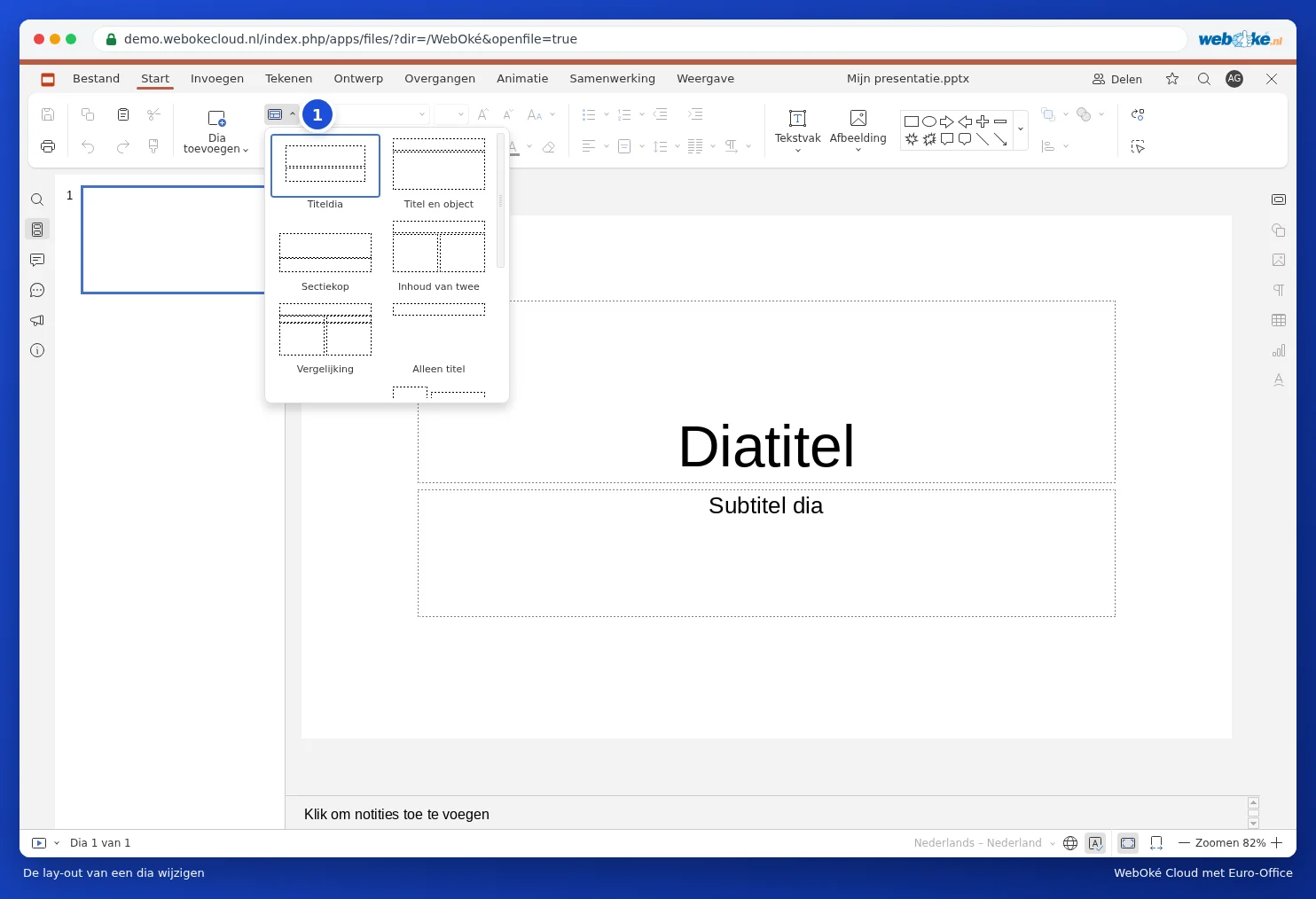Click the Delen share button
The height and width of the screenshot is (899, 1316).
click(x=1117, y=79)
